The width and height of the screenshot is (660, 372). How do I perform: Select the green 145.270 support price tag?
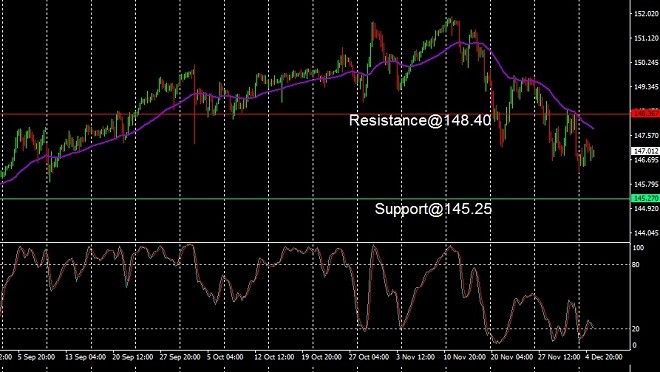(645, 198)
